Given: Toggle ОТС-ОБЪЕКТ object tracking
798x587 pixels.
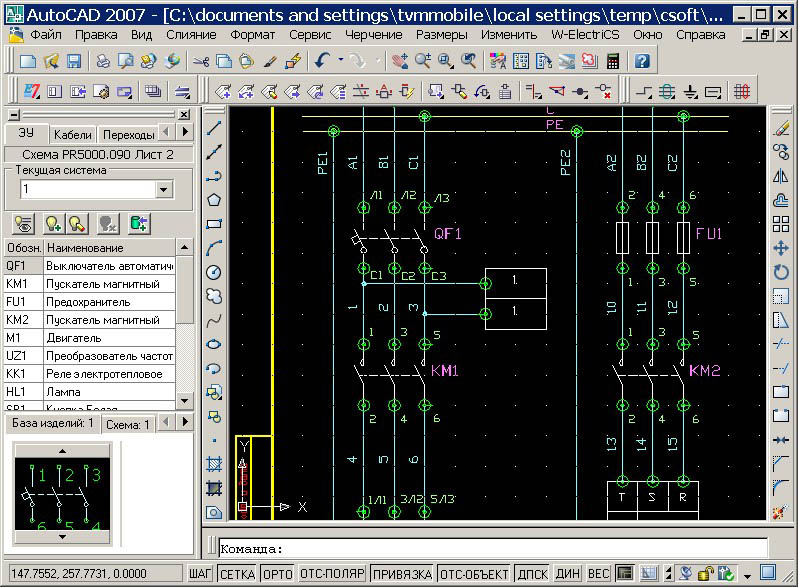Looking at the screenshot, I should tap(474, 574).
